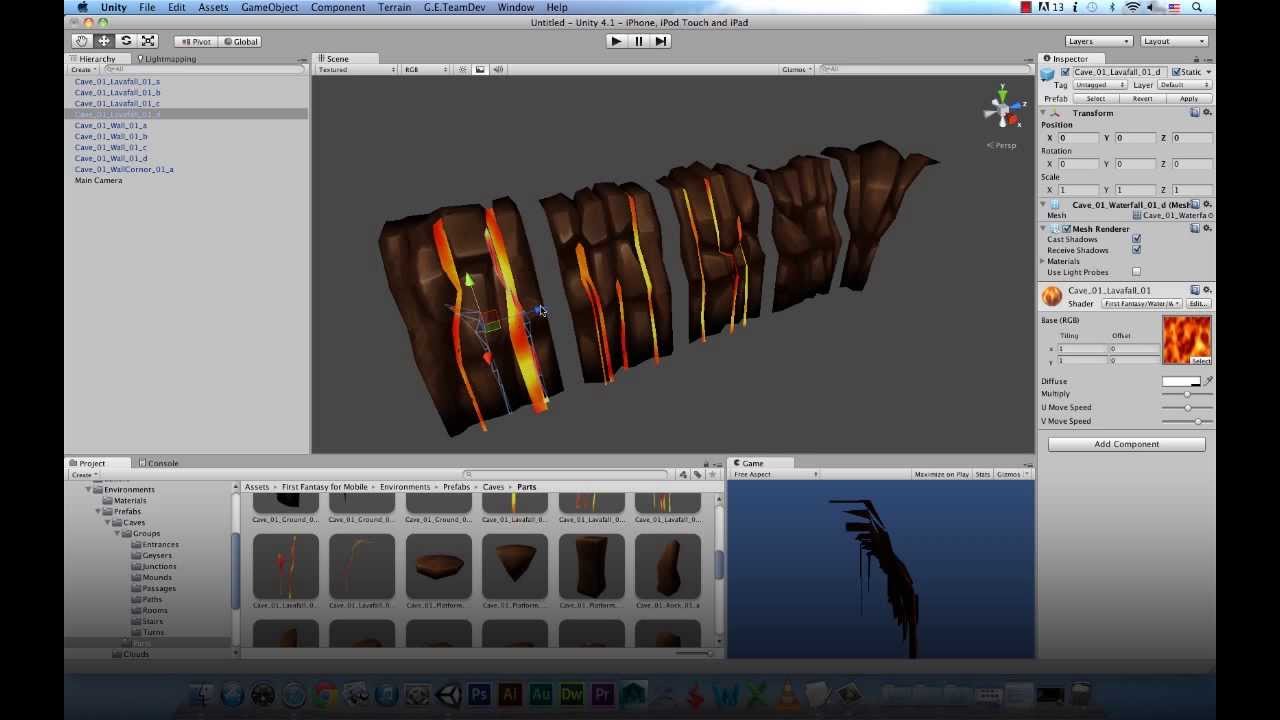Image resolution: width=1280 pixels, height=720 pixels.
Task: Open the material Cave_01_Lavafall_01 gear menu
Action: click(x=1207, y=290)
